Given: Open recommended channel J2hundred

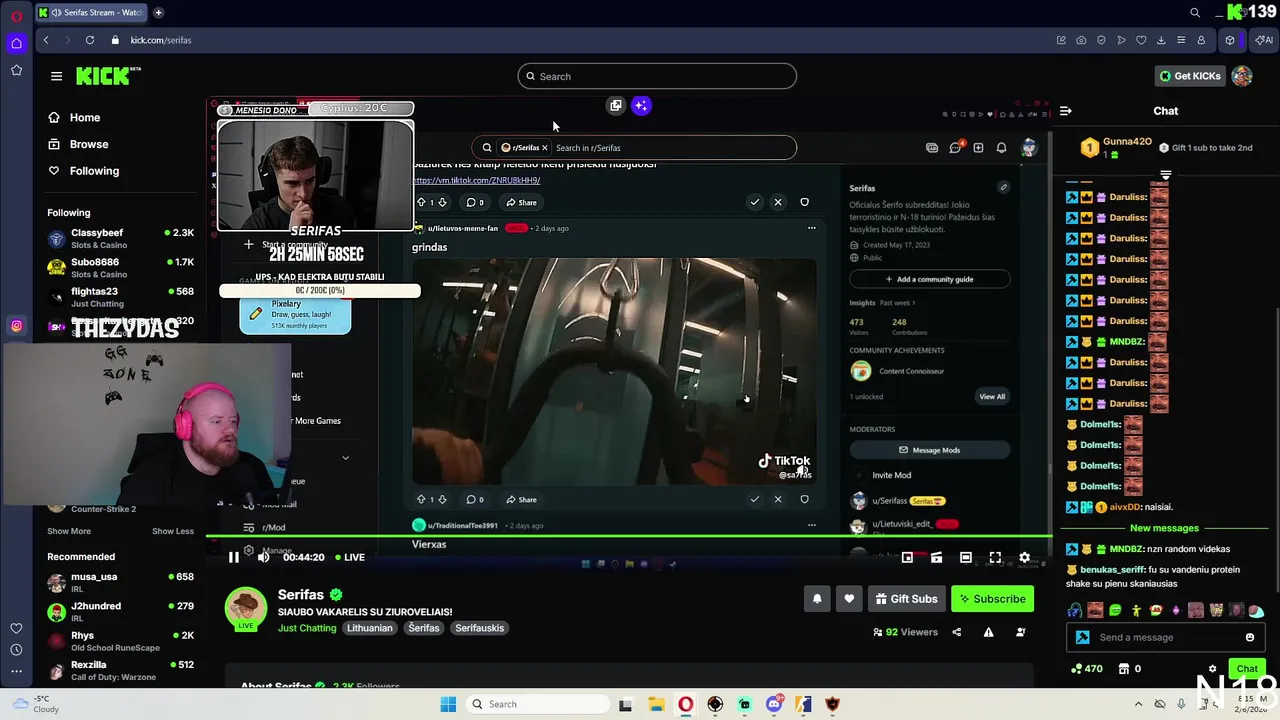Looking at the screenshot, I should (120, 611).
